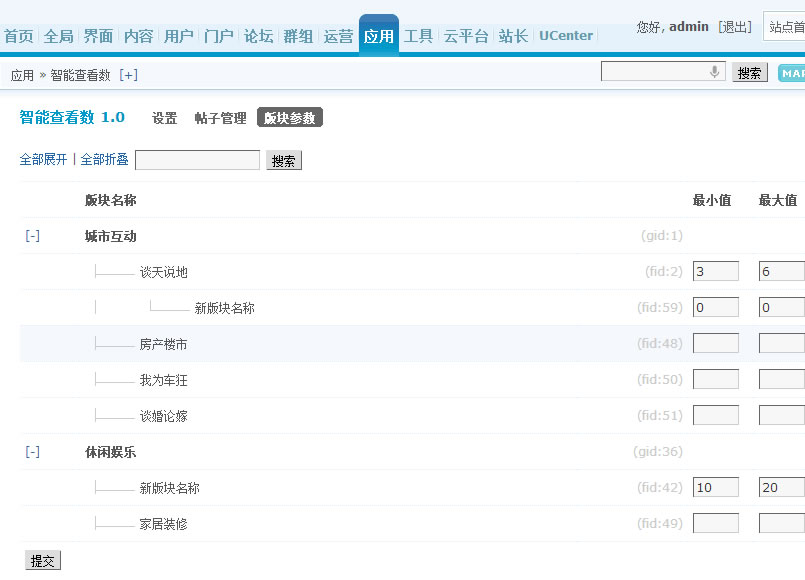Click the minimum value field for 房产楼市
The width and height of the screenshot is (805, 580).
point(715,344)
